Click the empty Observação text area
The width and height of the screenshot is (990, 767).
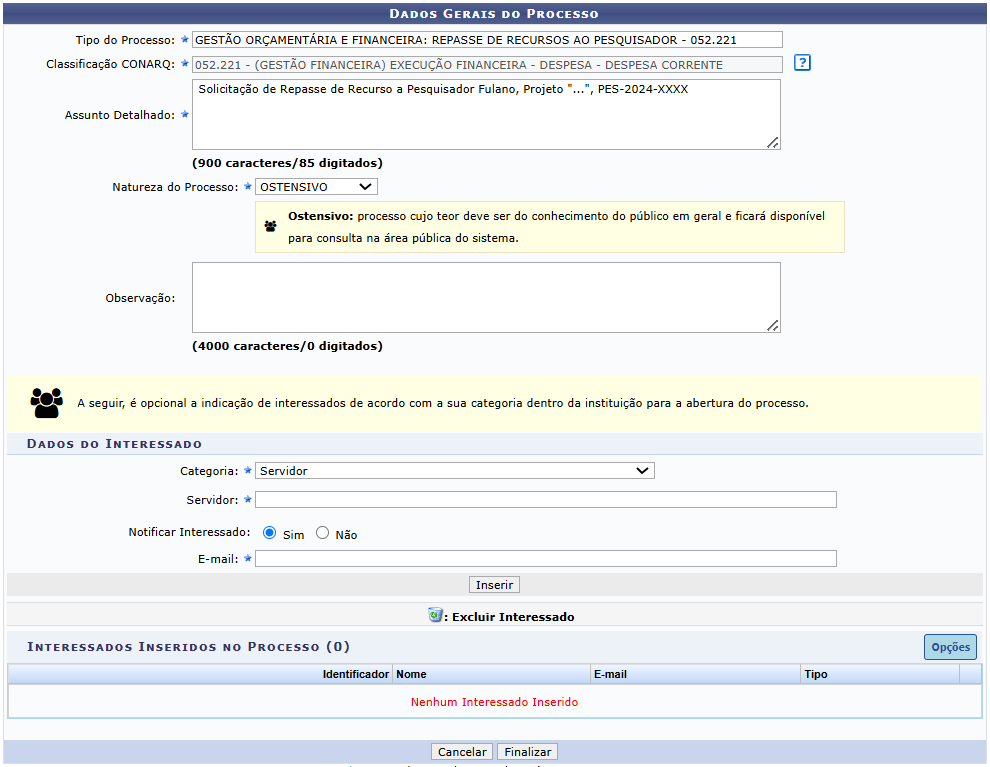(x=486, y=297)
